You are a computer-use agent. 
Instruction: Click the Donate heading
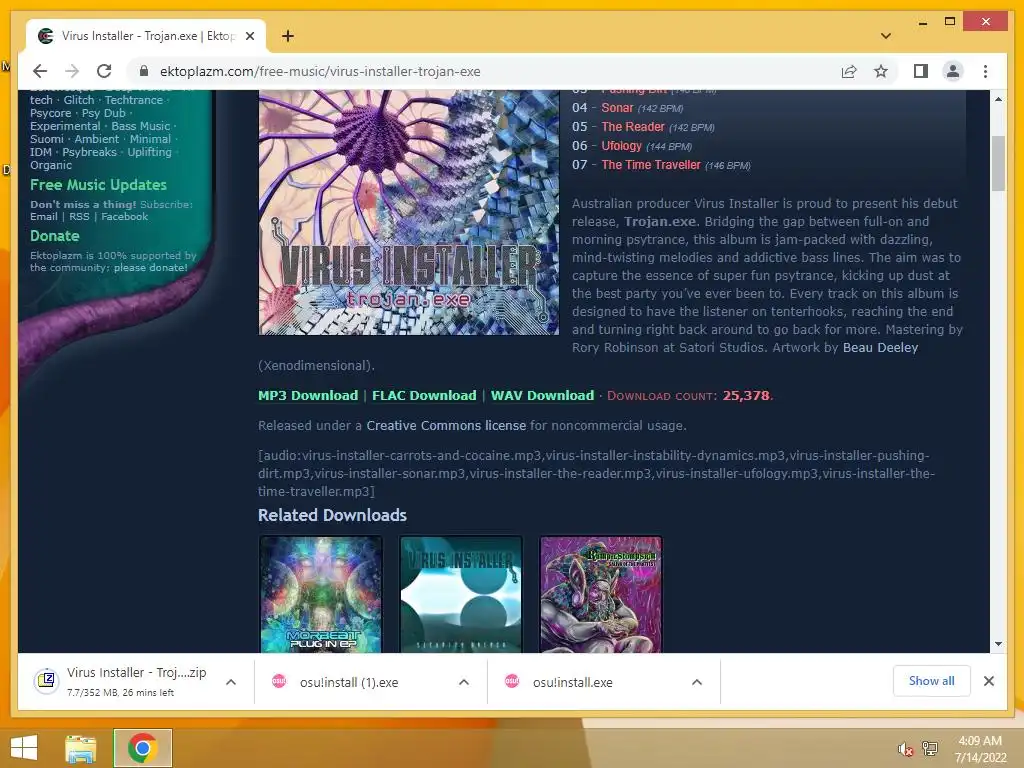pos(55,236)
